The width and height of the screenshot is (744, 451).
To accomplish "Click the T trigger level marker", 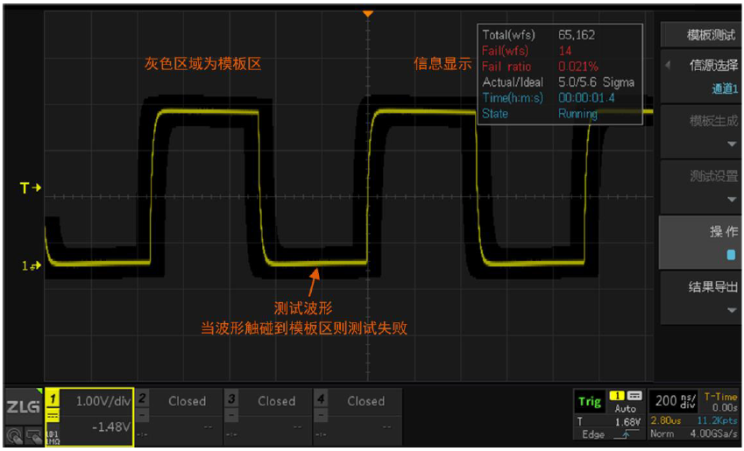I will tap(30, 187).
